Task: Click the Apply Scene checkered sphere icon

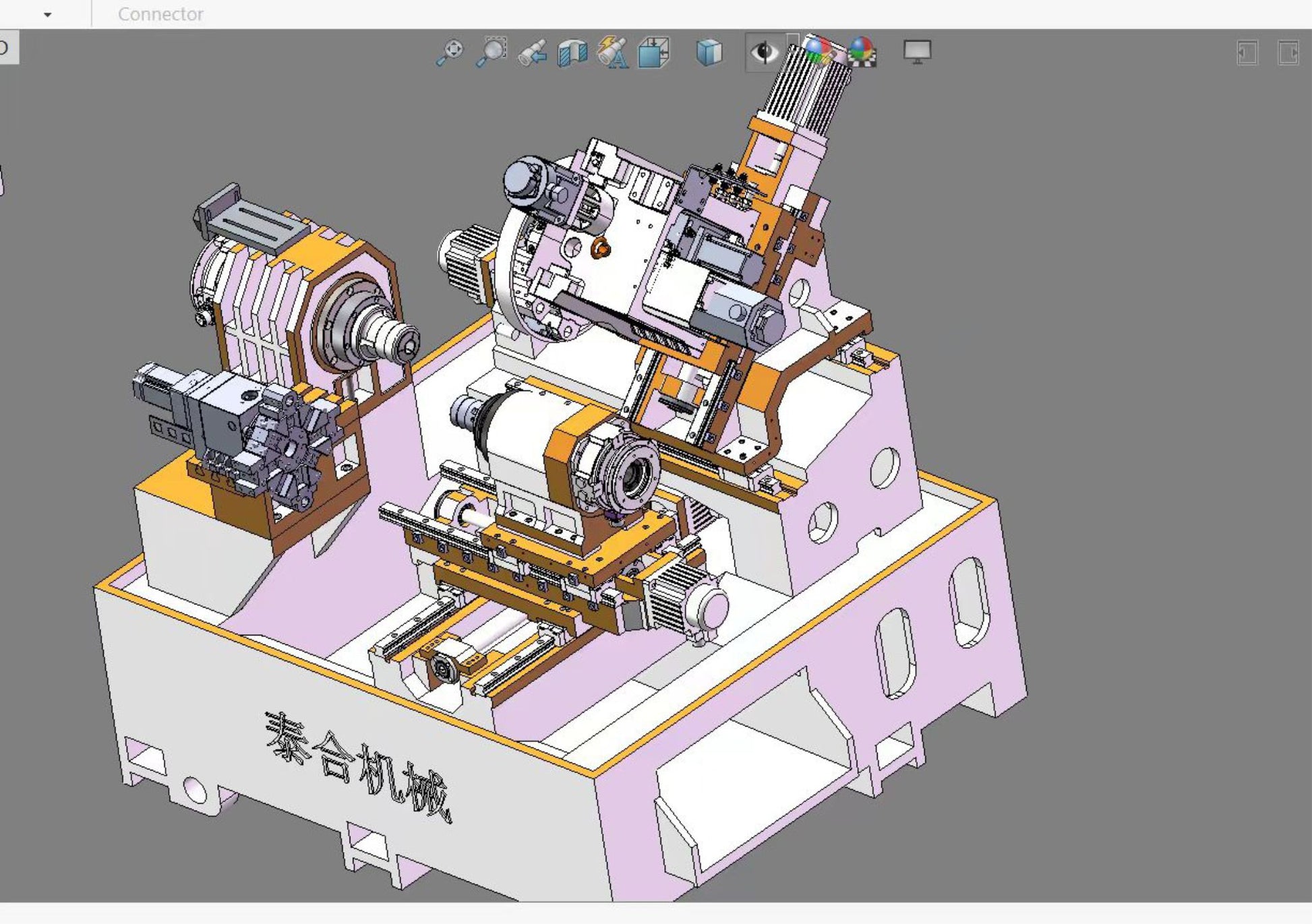Action: click(862, 51)
